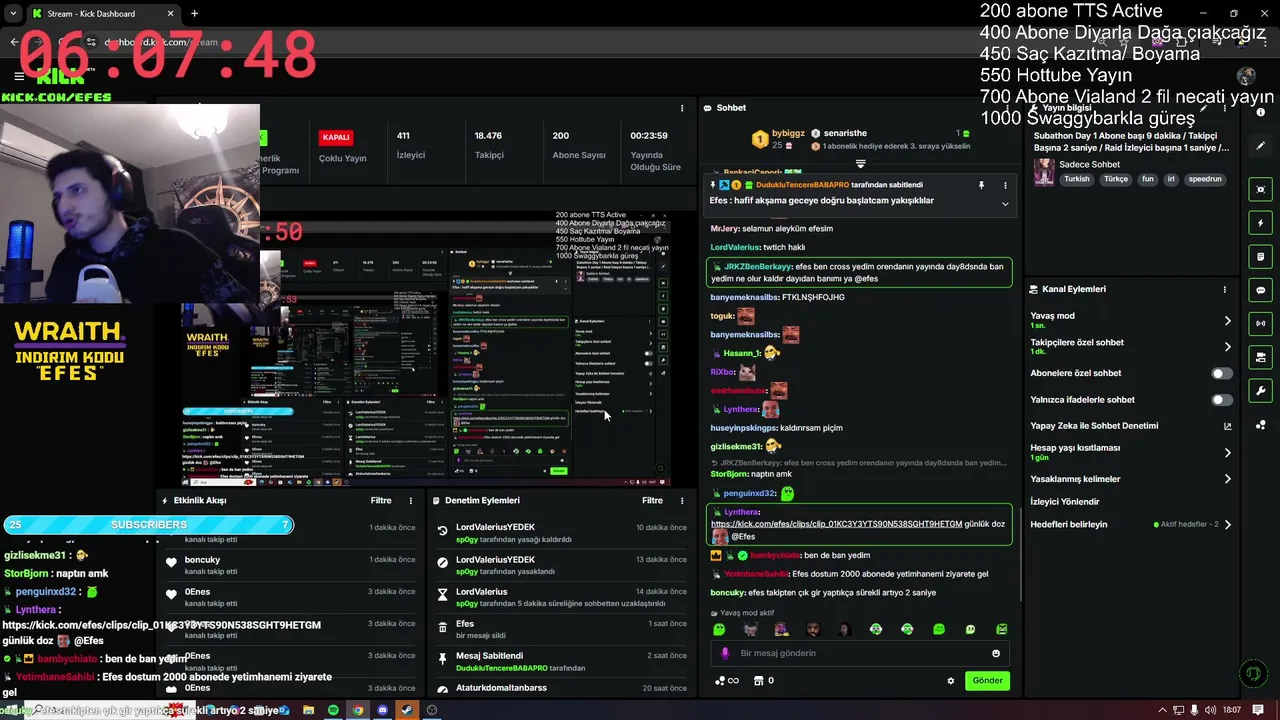Click the channel points infinity icon
Image resolution: width=1280 pixels, height=720 pixels.
727,681
